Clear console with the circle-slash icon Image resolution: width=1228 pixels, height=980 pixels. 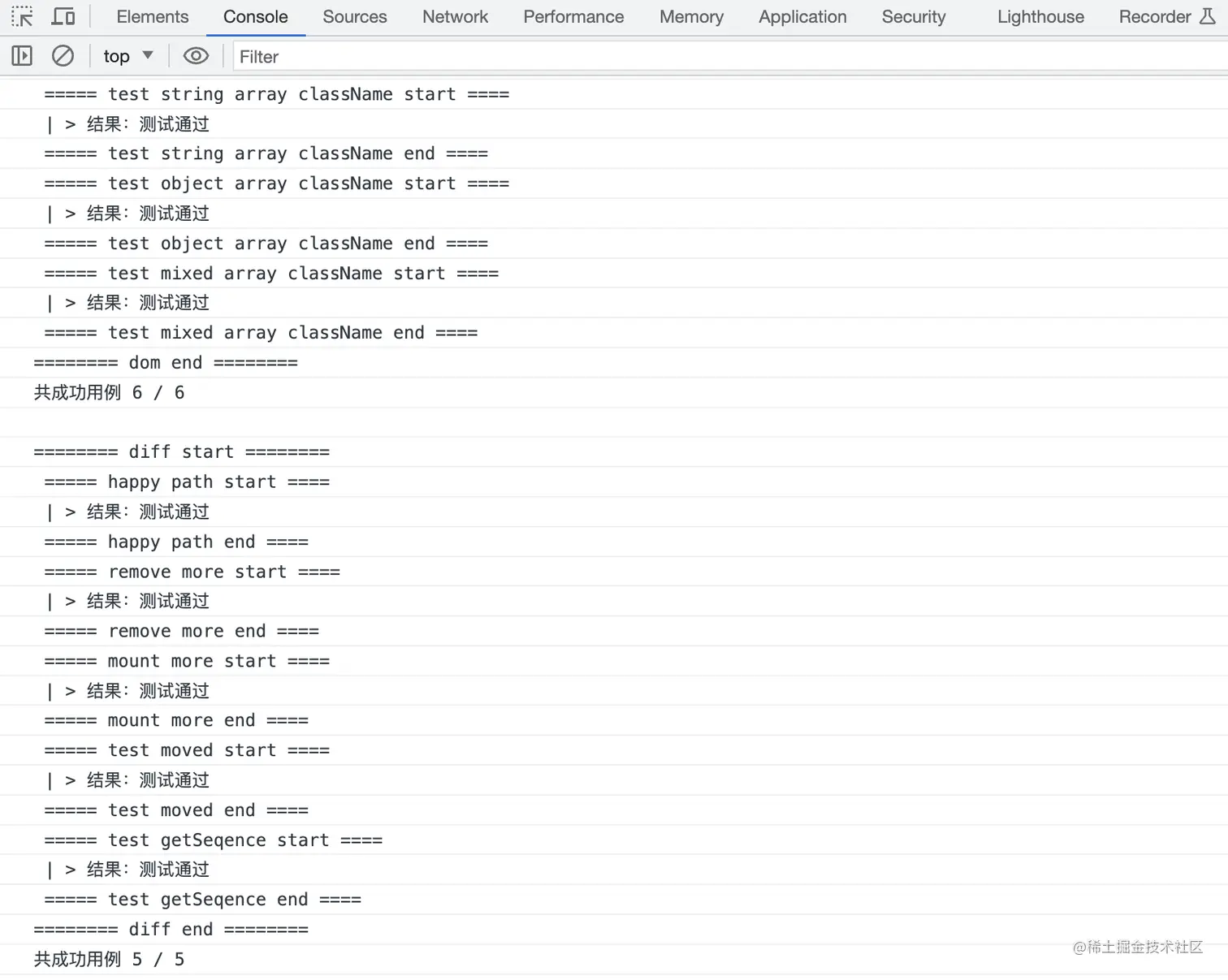(63, 56)
